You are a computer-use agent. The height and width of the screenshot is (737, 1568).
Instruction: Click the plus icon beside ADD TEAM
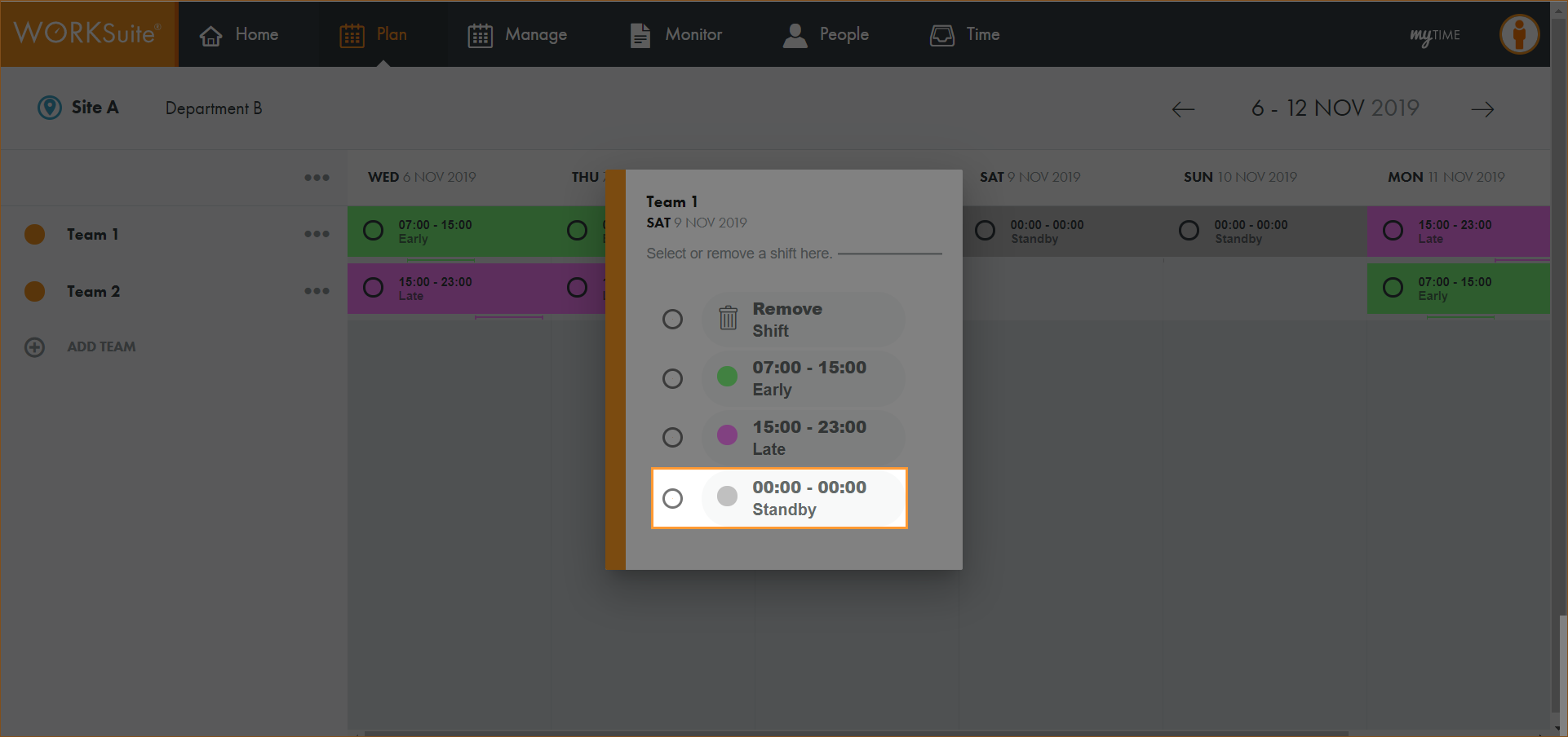pyautogui.click(x=35, y=347)
